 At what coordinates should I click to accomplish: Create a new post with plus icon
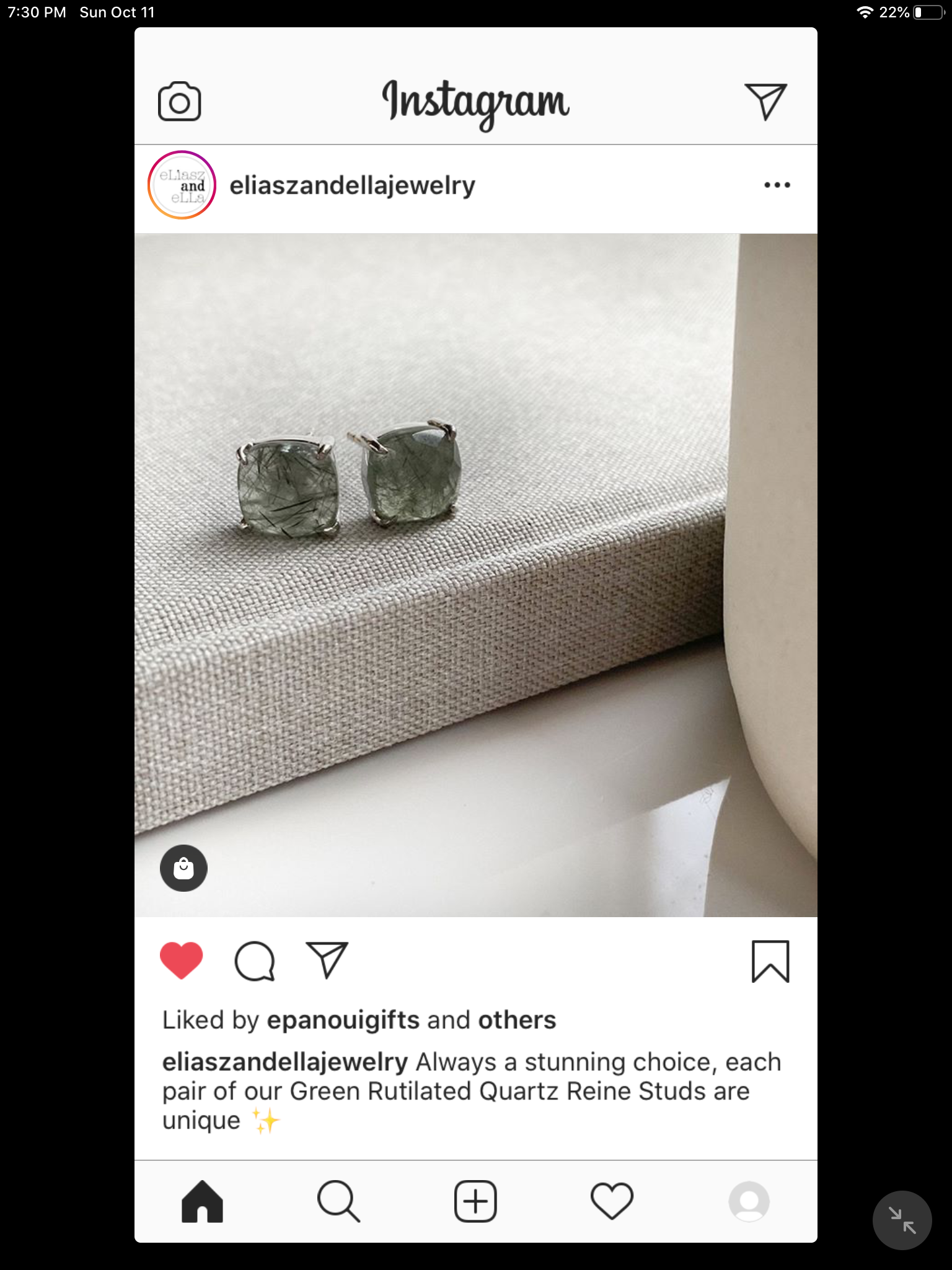475,1201
